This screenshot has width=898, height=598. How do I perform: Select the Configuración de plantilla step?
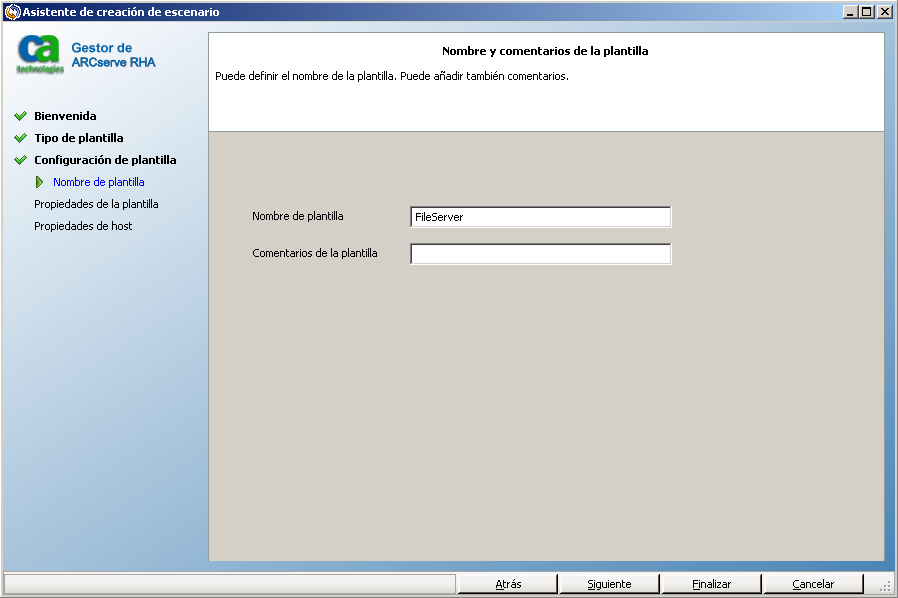point(105,160)
